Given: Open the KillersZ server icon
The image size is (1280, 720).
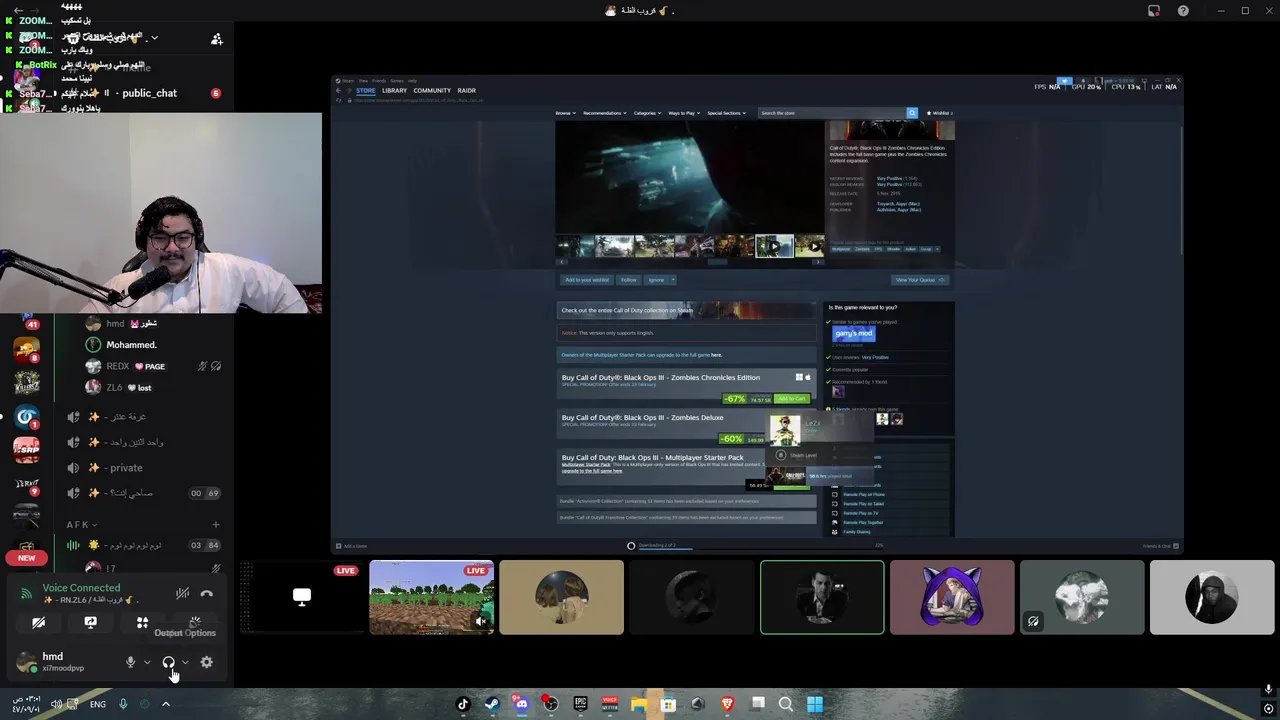Looking at the screenshot, I should (27, 383).
